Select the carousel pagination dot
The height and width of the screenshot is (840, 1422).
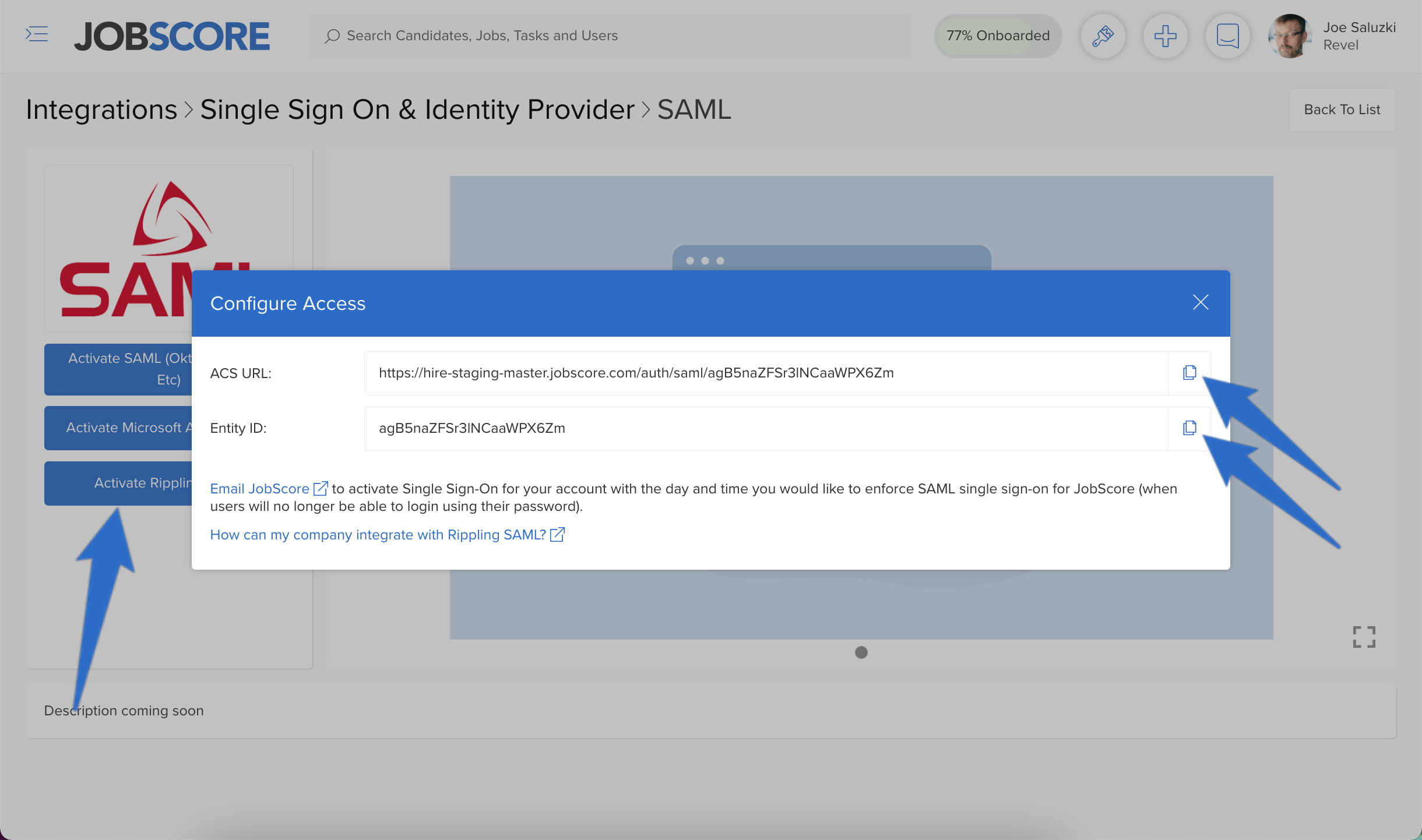[861, 652]
